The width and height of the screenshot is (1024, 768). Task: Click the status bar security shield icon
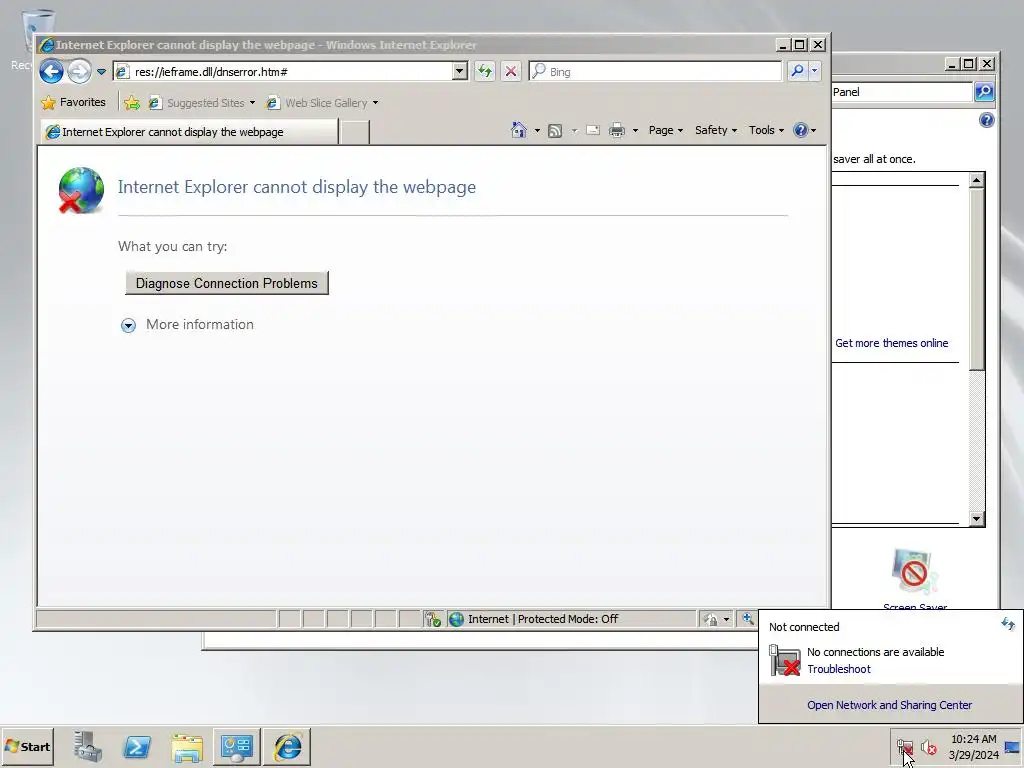[432, 619]
